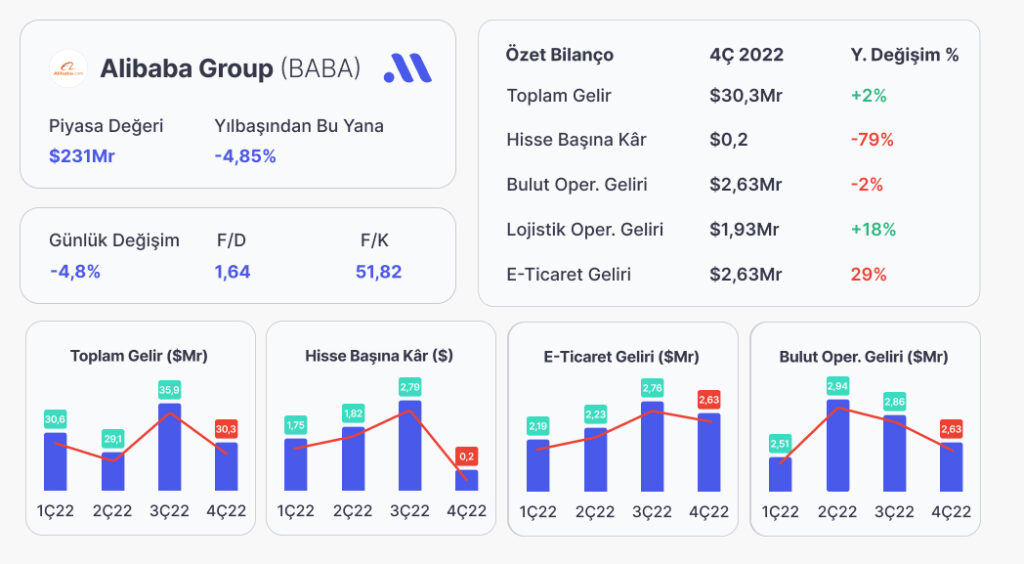Click the Piyasa Değeri label
This screenshot has width=1024, height=564.
pos(106,126)
